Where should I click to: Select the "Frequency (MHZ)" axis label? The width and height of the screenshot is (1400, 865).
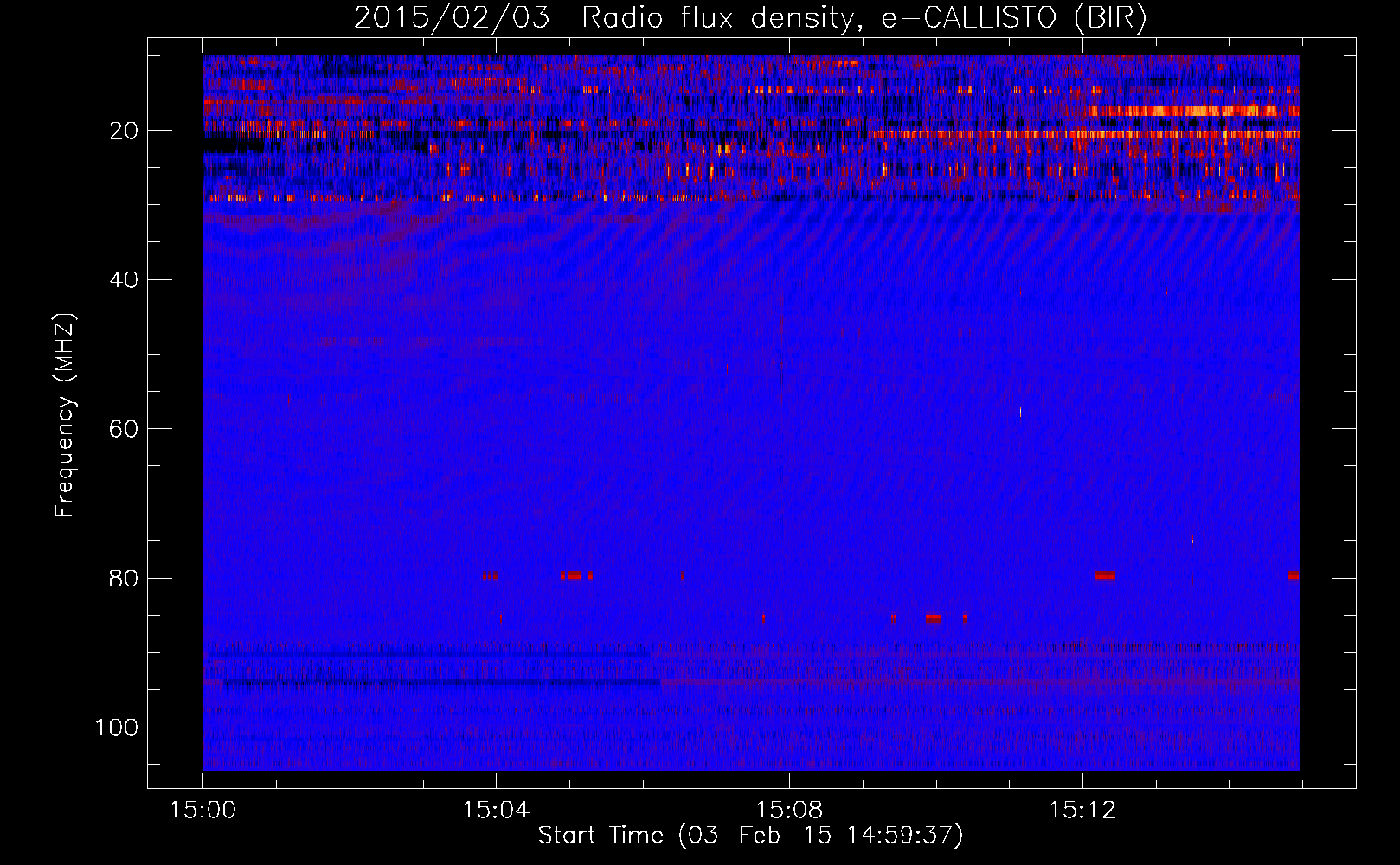tap(65, 414)
